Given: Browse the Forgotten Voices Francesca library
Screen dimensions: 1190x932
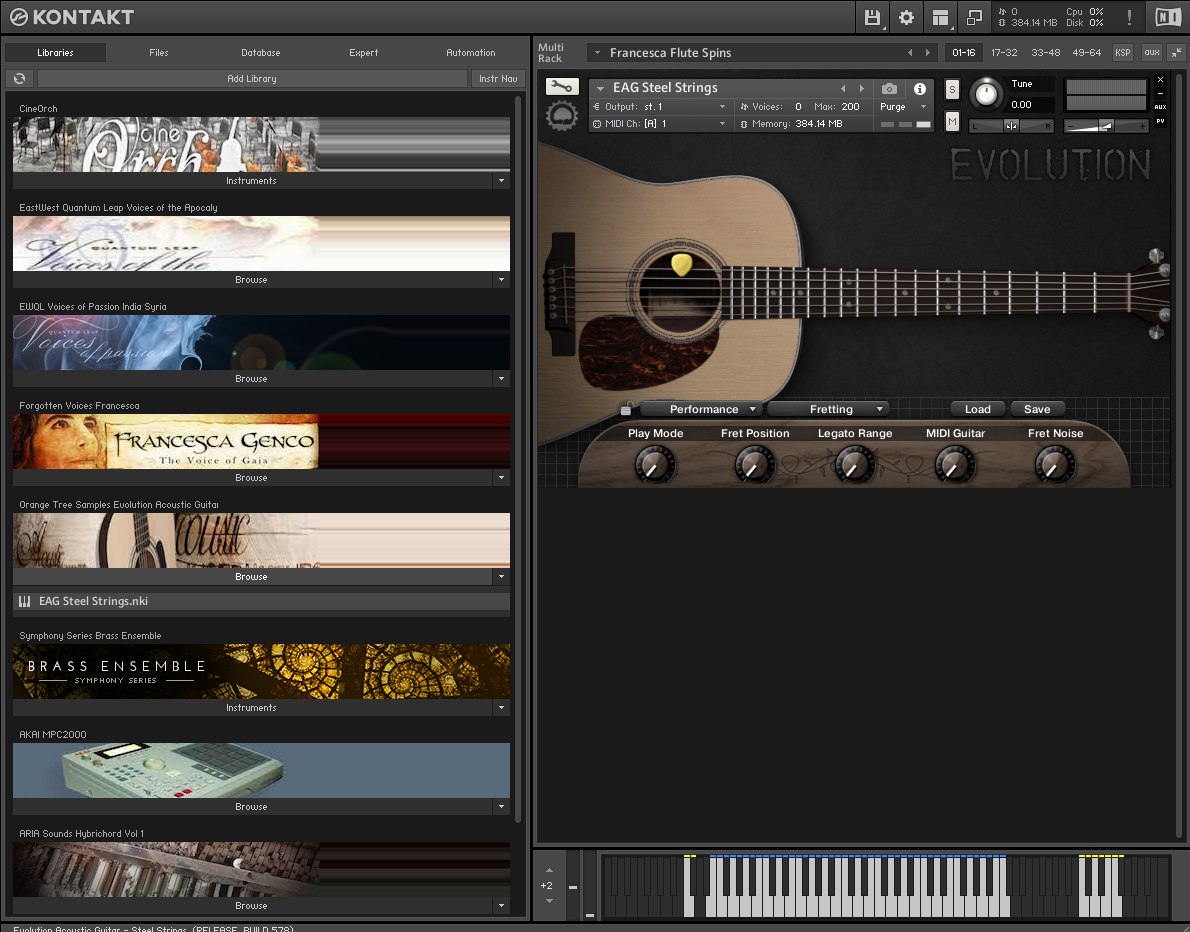Looking at the screenshot, I should [251, 477].
